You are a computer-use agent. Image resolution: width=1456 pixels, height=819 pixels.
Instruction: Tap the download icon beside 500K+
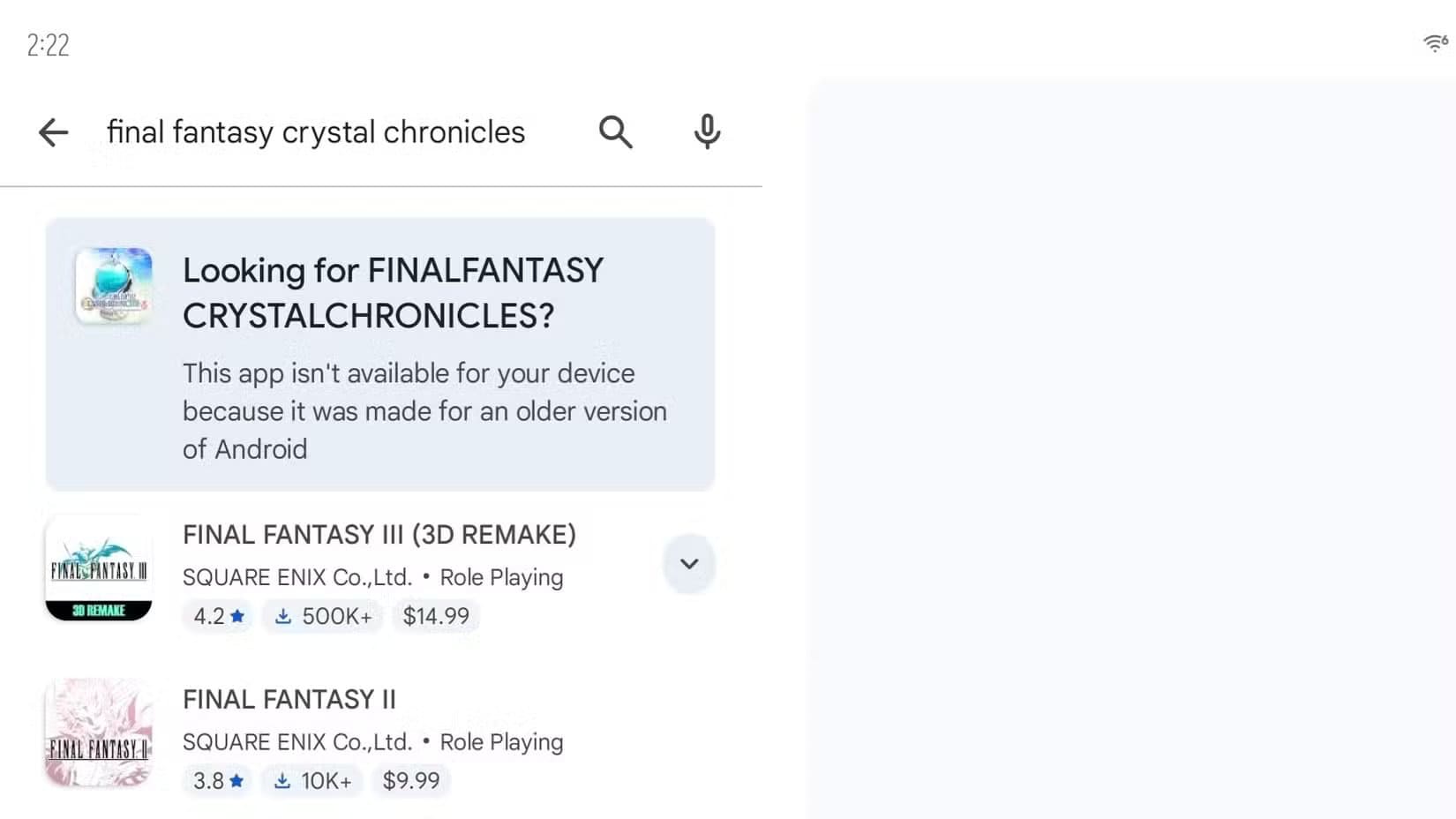(283, 616)
